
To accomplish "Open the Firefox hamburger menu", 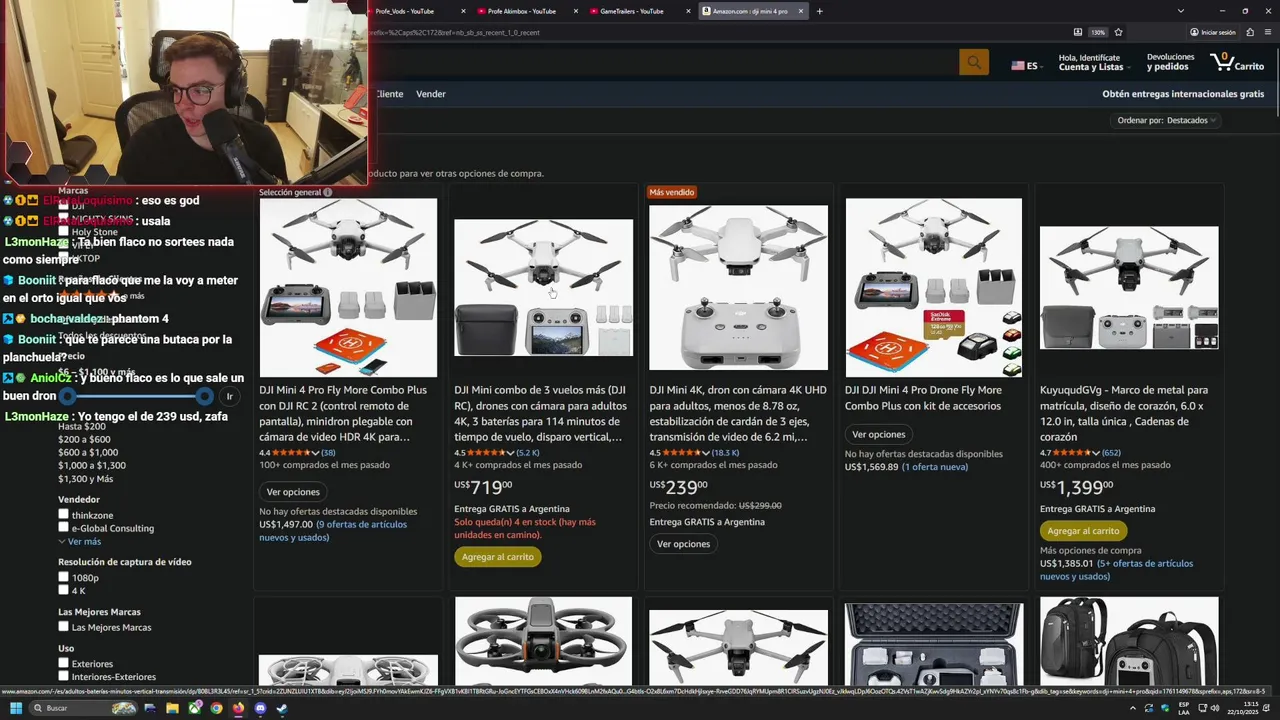I will [x=1268, y=32].
